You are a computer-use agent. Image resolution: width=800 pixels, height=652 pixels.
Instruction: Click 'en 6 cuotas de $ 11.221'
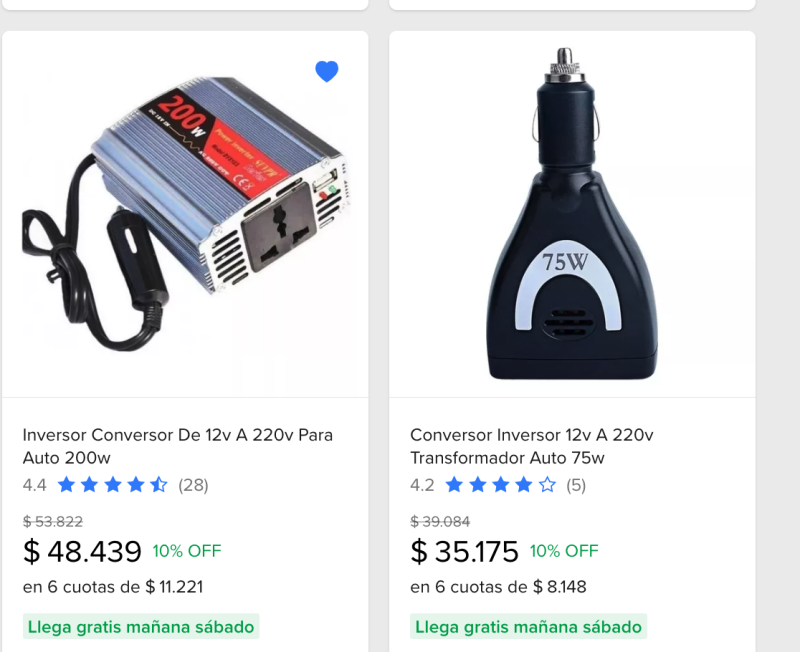(113, 587)
